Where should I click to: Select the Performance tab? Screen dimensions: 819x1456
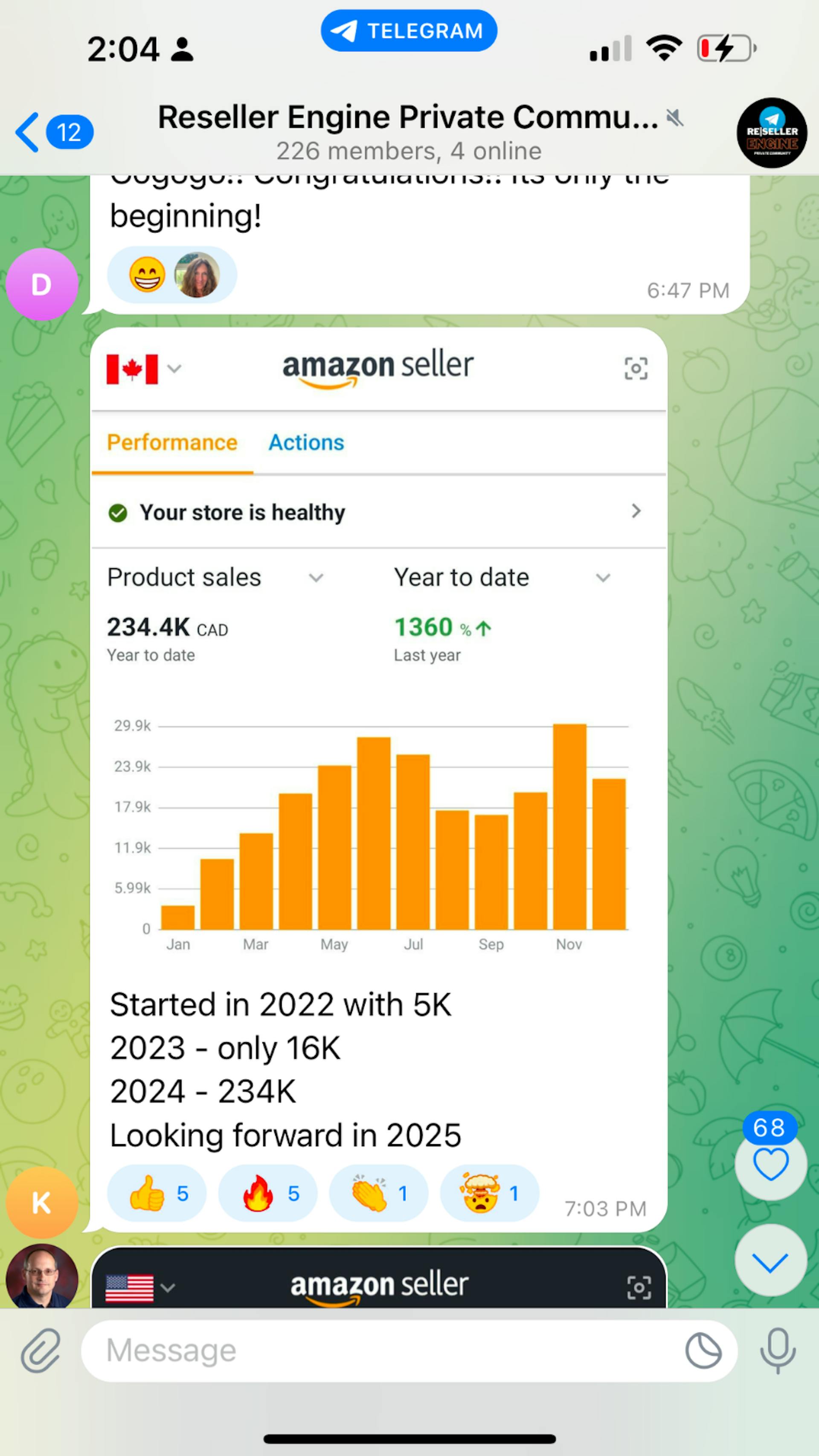[172, 442]
